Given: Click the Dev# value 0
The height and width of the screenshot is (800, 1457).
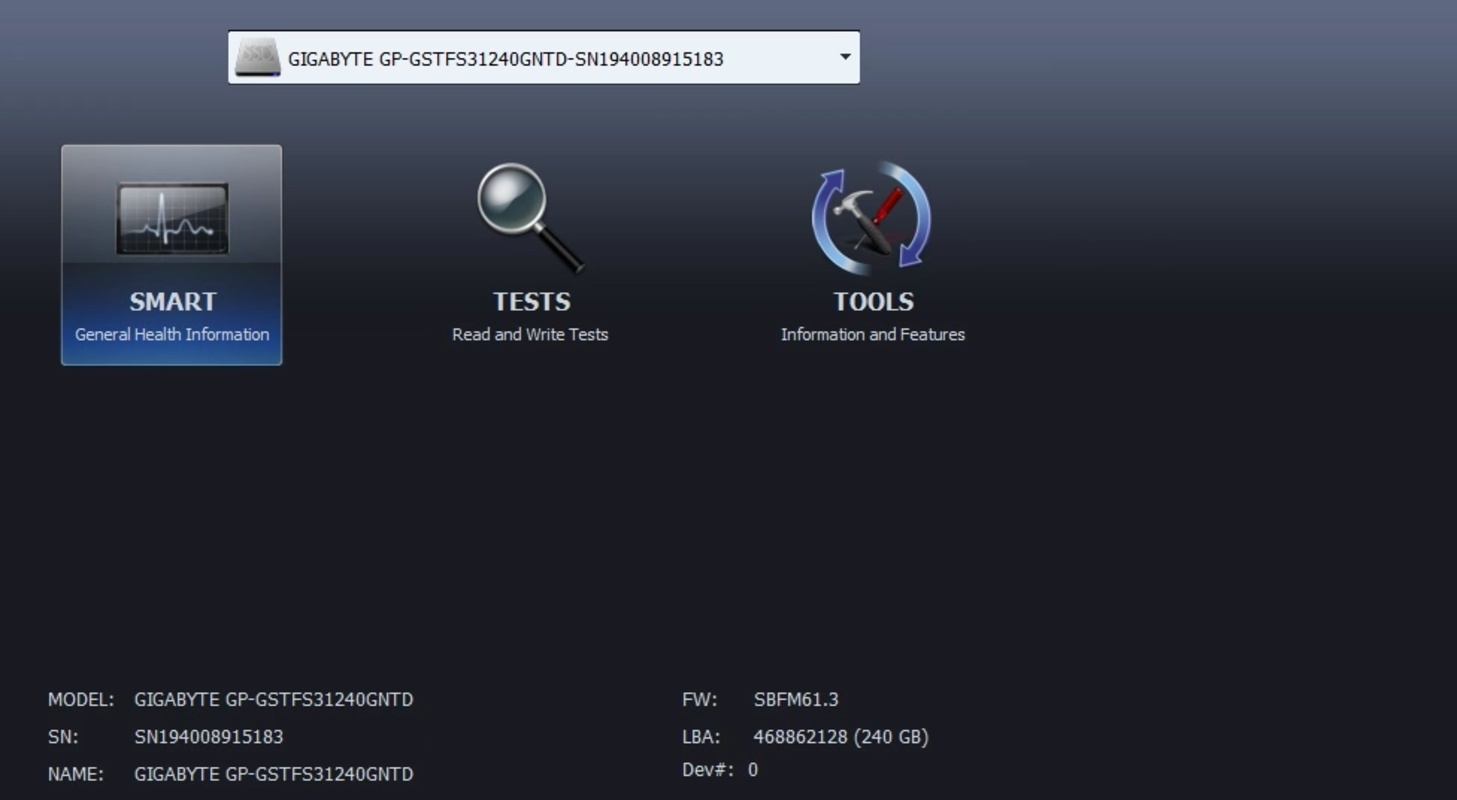Looking at the screenshot, I should click(753, 770).
